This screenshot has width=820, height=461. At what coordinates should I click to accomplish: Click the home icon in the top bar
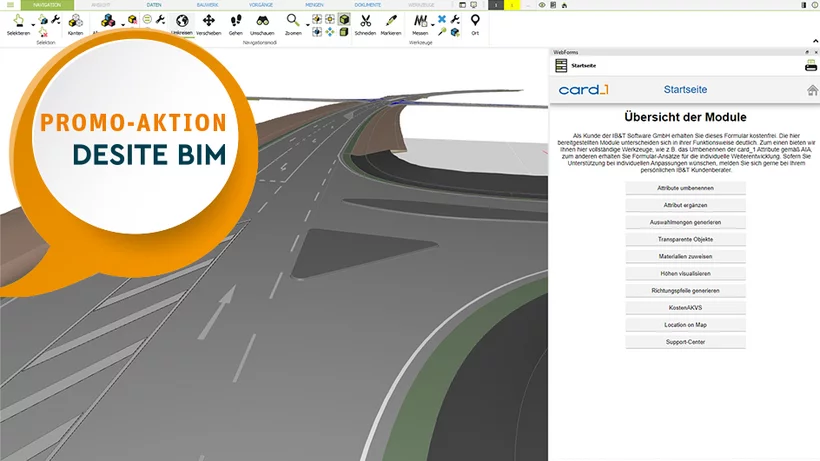pos(564,5)
